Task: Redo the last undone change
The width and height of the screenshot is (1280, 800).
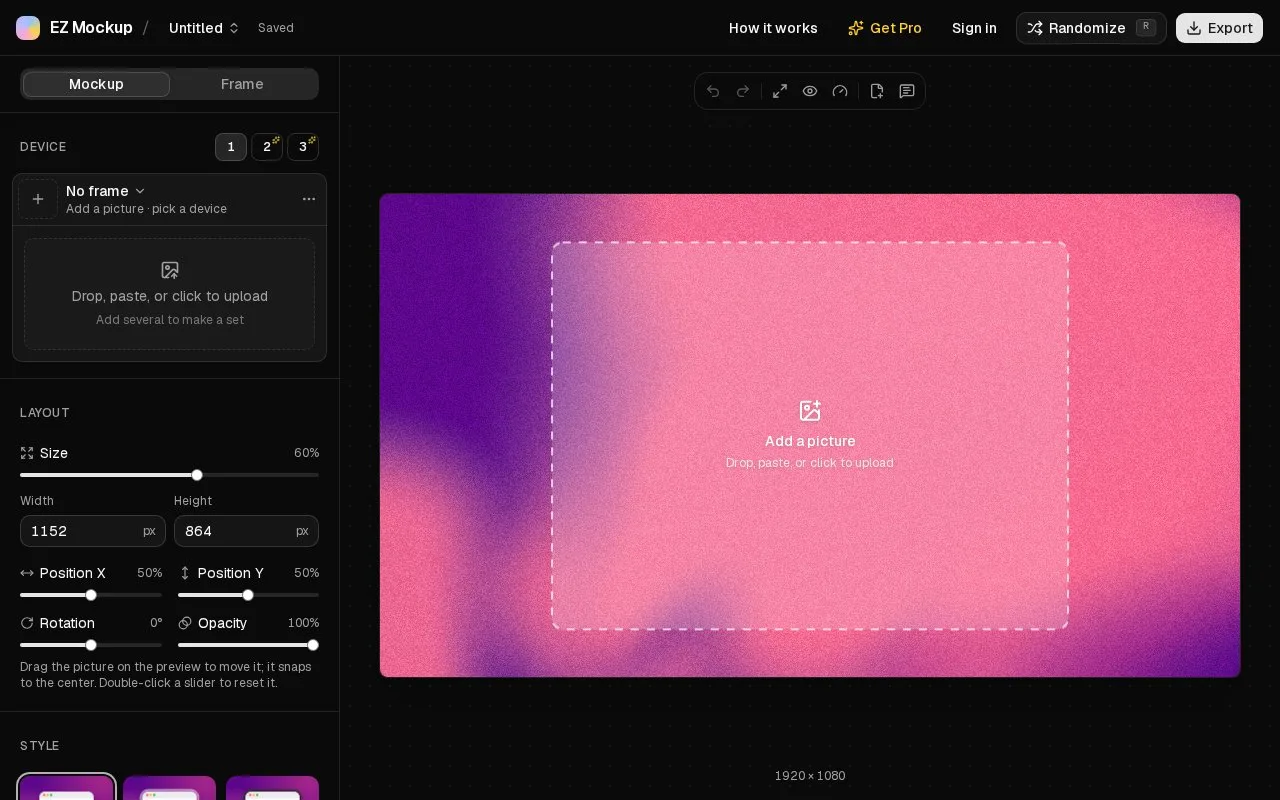Action: (x=743, y=91)
